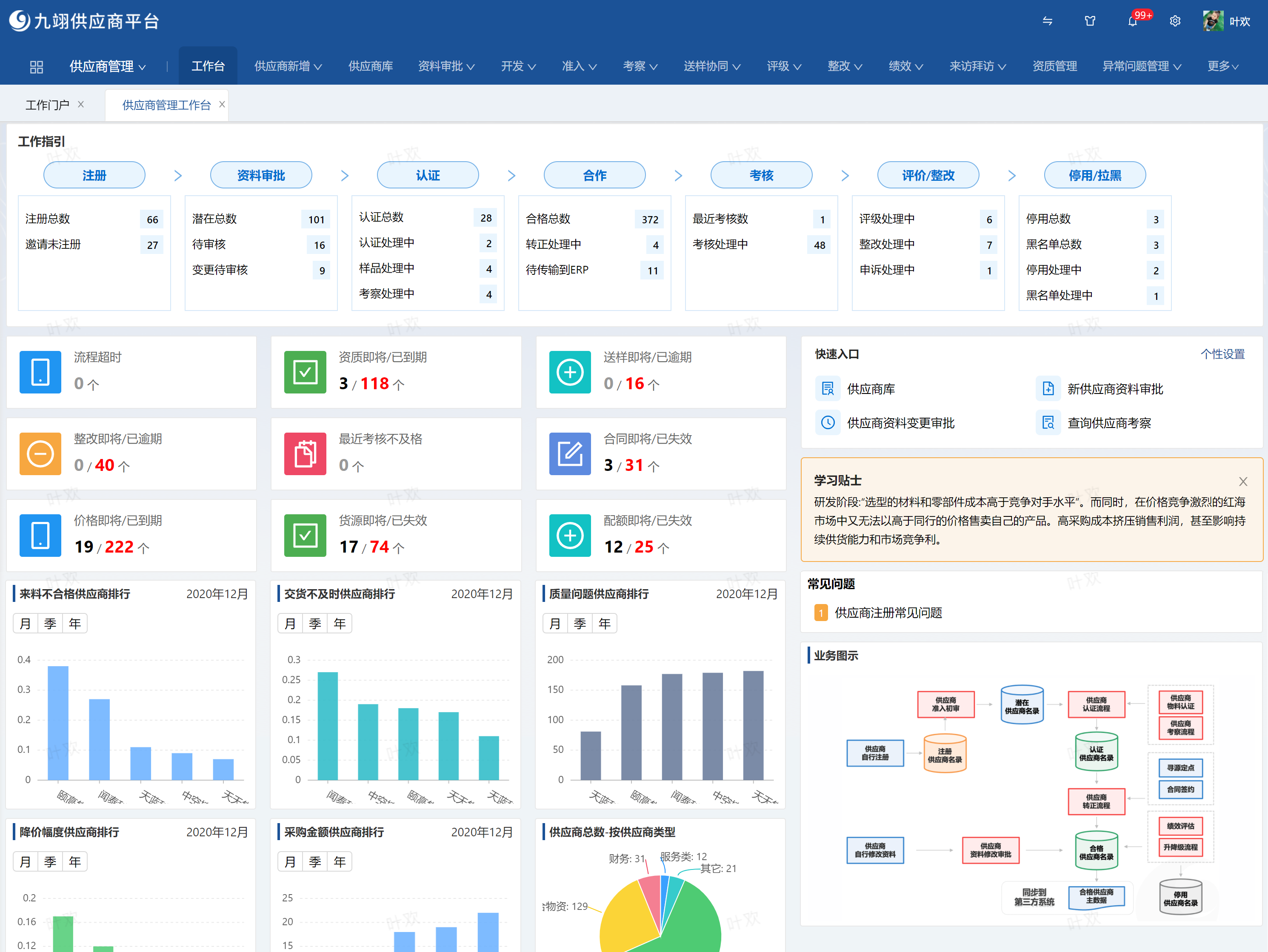Viewport: 1268px width, 952px height.
Task: Click the 流程超时 blue card icon
Action: click(x=40, y=372)
